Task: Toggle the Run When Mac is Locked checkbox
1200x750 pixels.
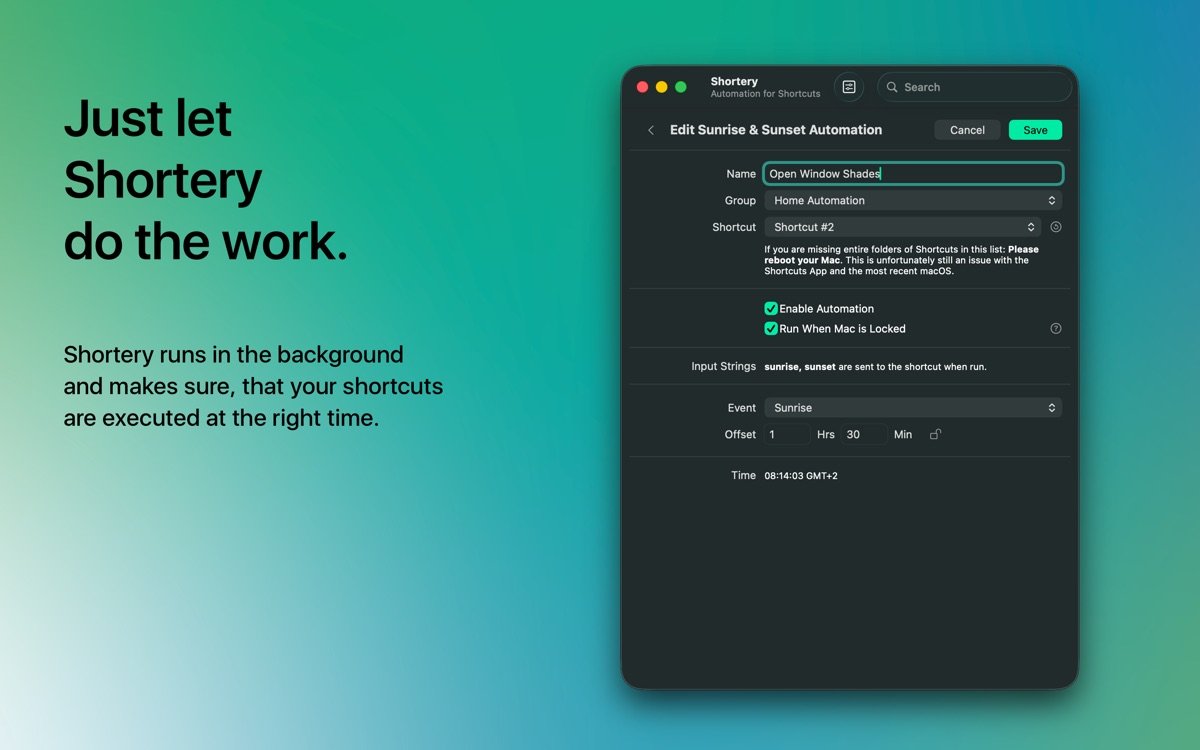Action: (x=771, y=328)
